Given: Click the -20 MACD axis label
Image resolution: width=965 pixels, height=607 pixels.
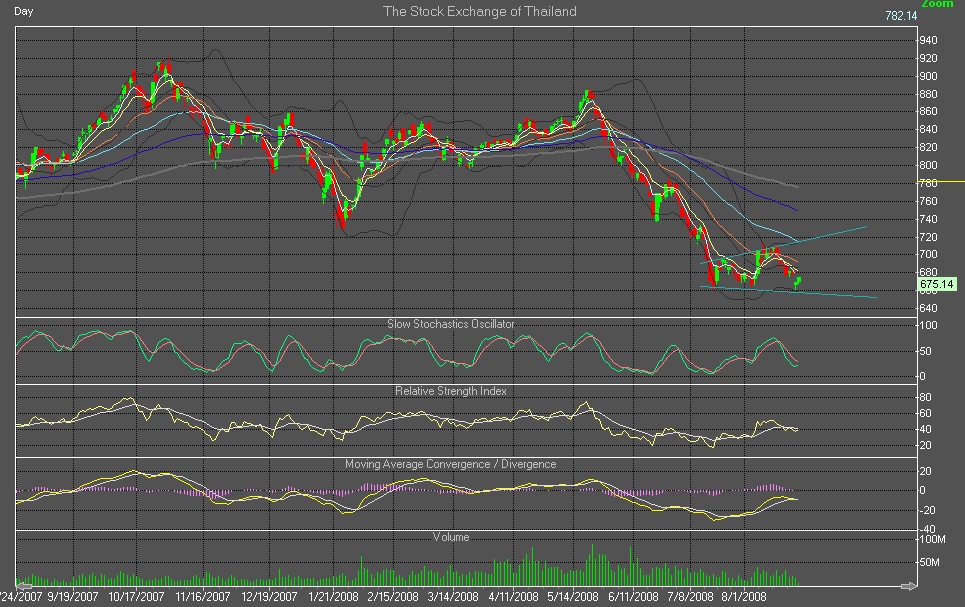Looking at the screenshot, I should point(926,510).
